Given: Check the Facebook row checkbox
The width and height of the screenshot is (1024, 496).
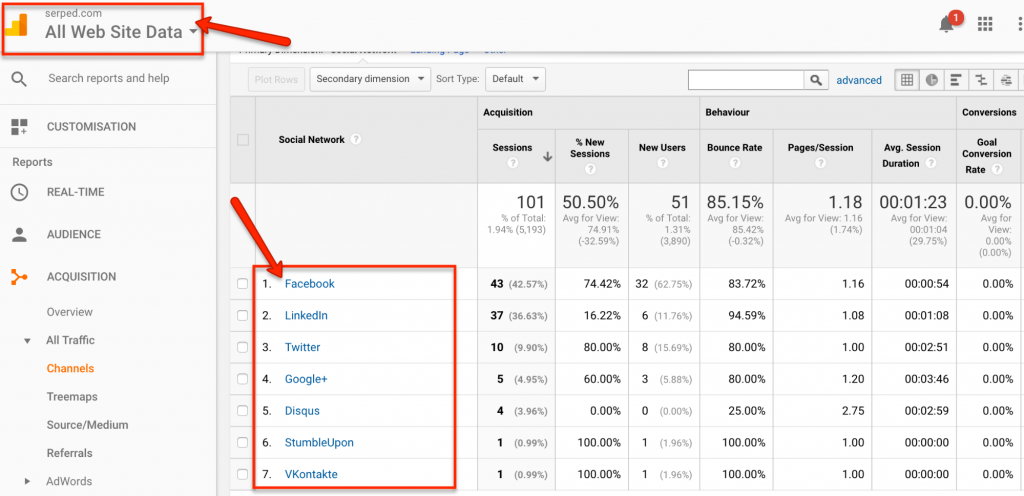Looking at the screenshot, I should point(243,284).
